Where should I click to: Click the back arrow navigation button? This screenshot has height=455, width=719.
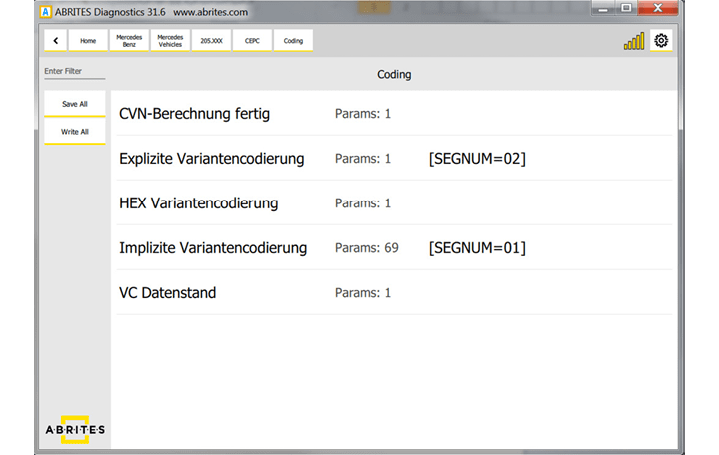pyautogui.click(x=56, y=41)
